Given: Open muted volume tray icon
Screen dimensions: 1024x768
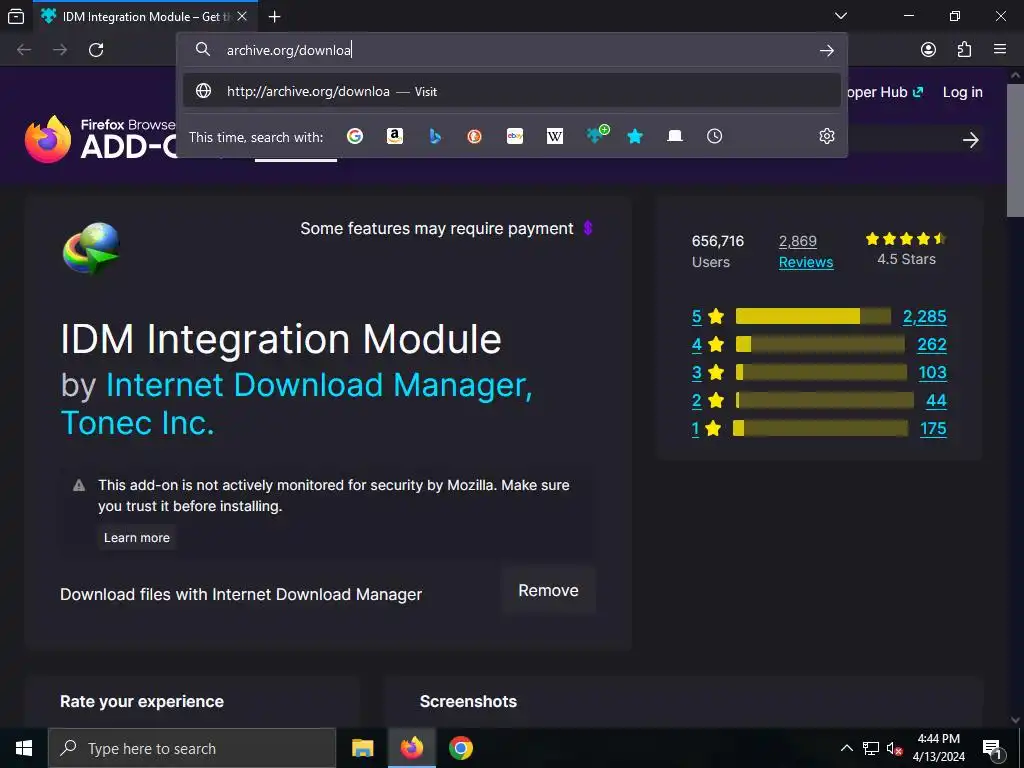Looking at the screenshot, I should coord(893,748).
